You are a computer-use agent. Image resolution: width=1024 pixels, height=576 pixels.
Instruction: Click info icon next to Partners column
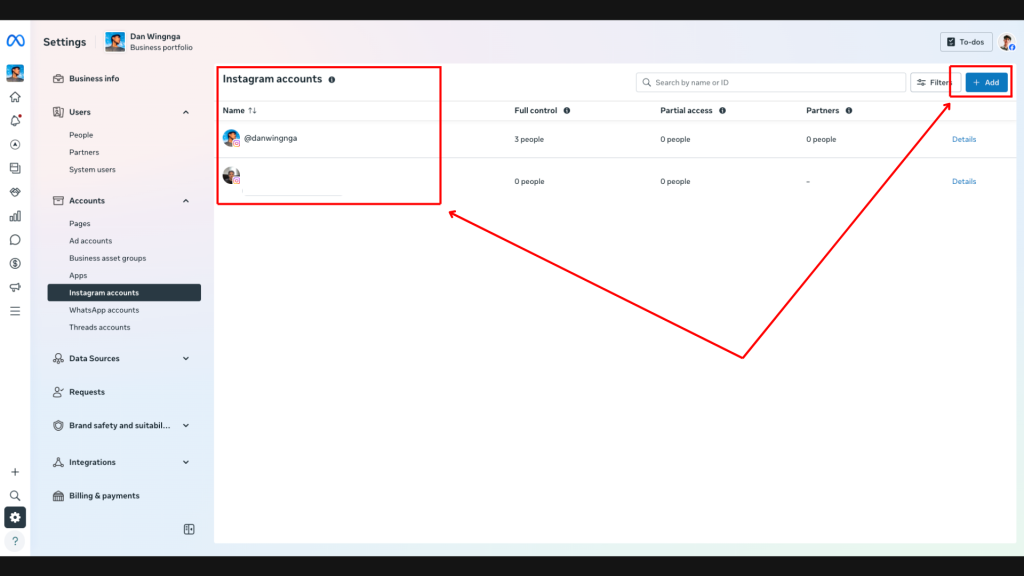point(849,110)
